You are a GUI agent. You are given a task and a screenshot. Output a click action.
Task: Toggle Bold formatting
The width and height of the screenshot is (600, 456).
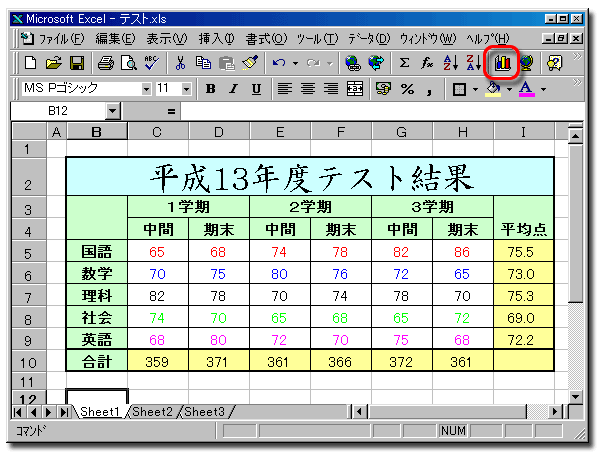pyautogui.click(x=210, y=89)
